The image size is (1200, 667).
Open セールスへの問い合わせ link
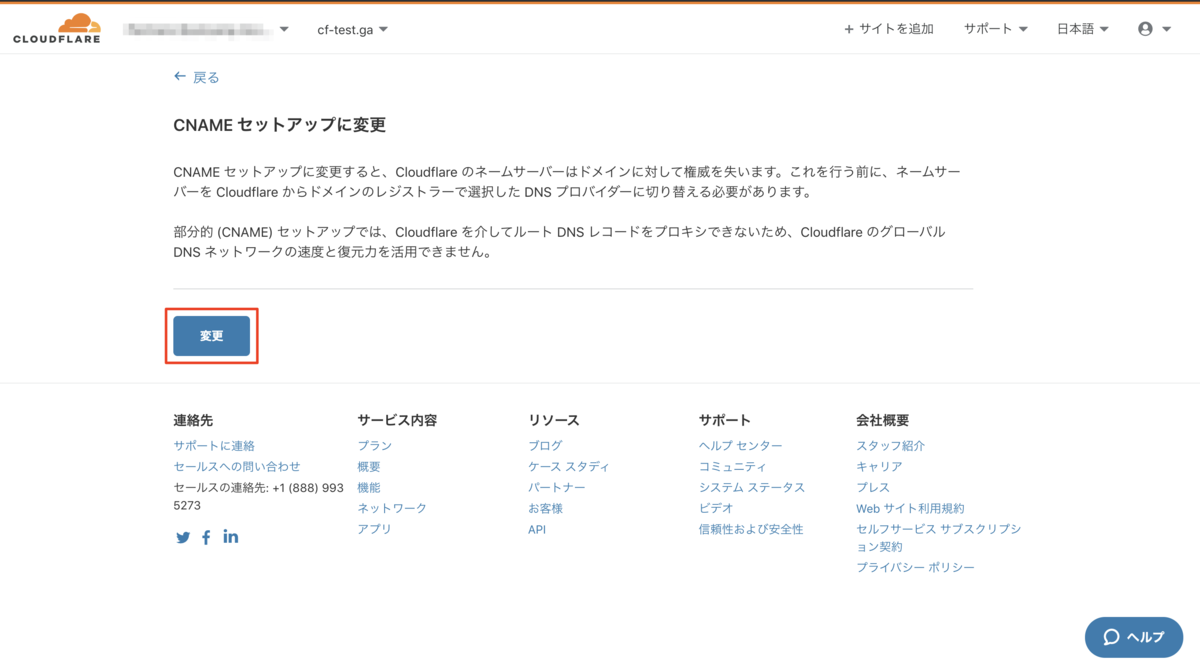[237, 467]
